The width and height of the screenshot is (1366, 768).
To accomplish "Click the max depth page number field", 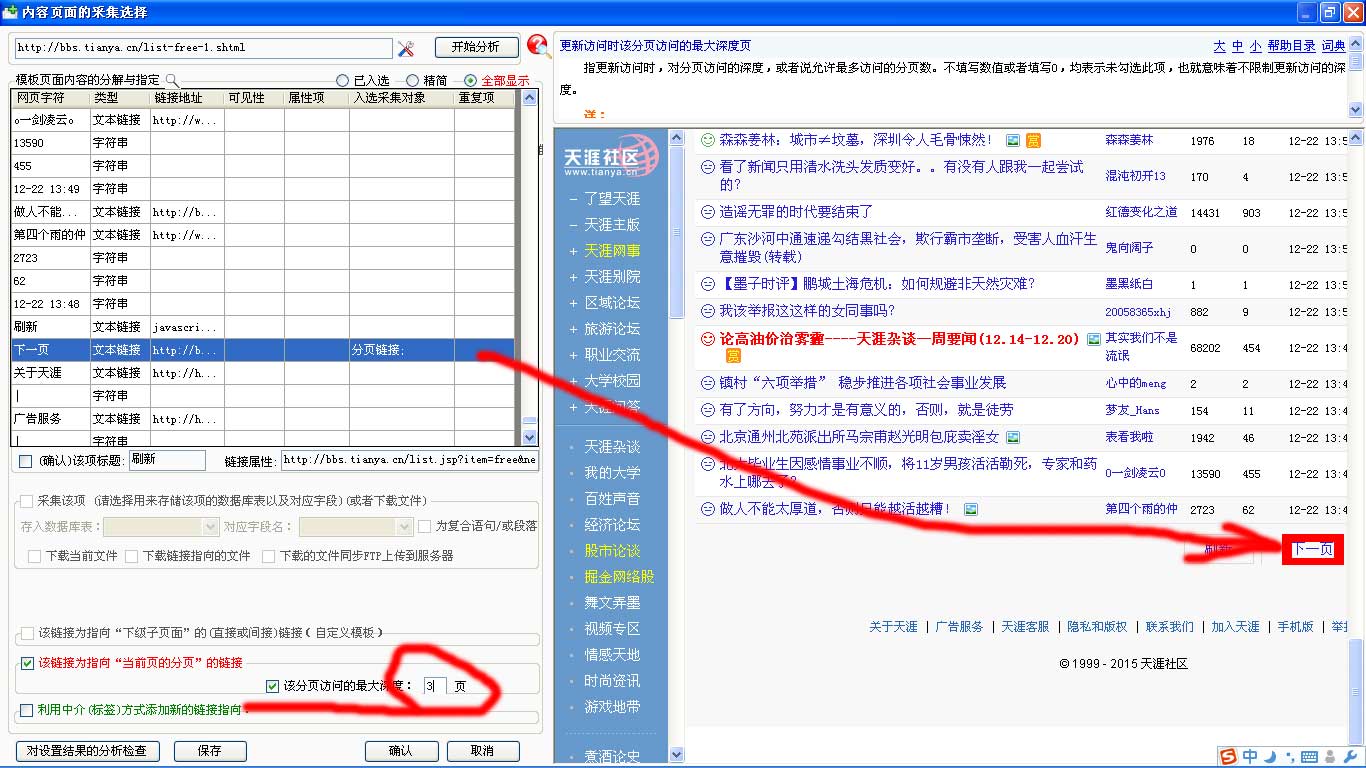I will pyautogui.click(x=432, y=686).
